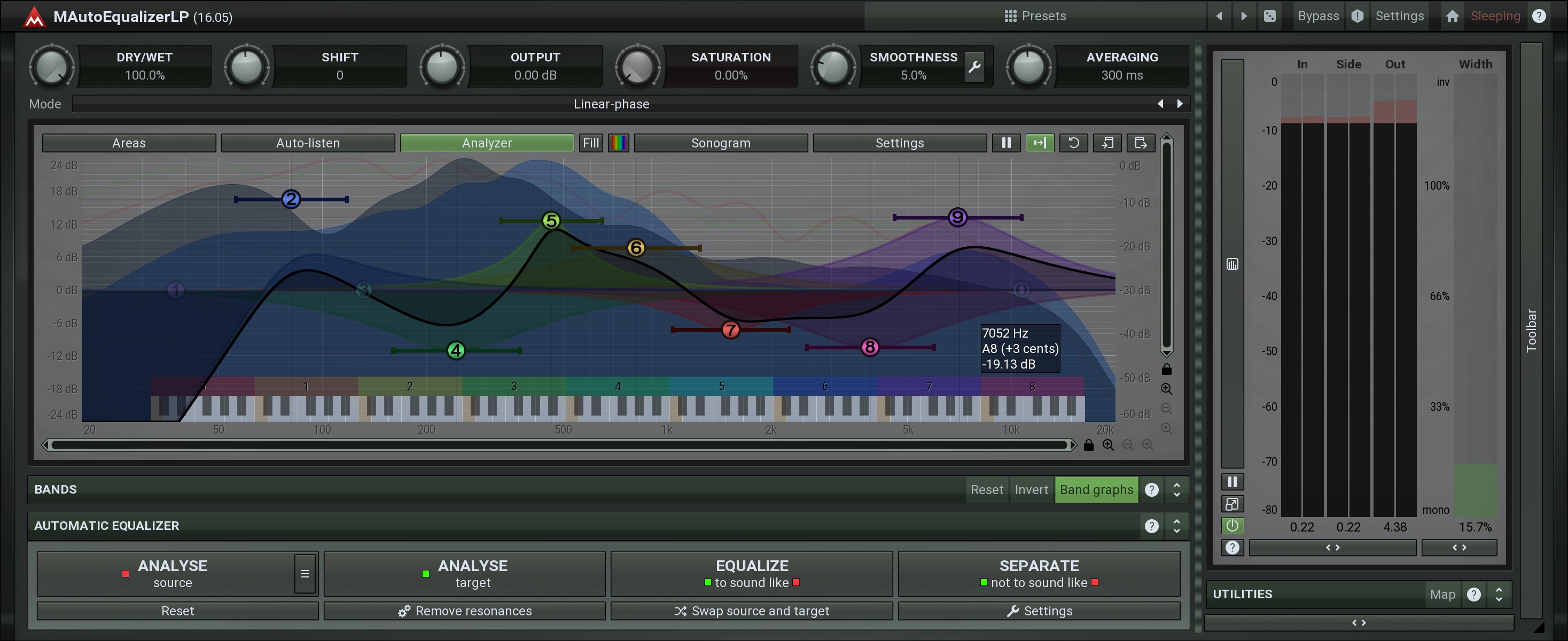
Task: Click the MeldaProduction logo icon
Action: tap(34, 17)
